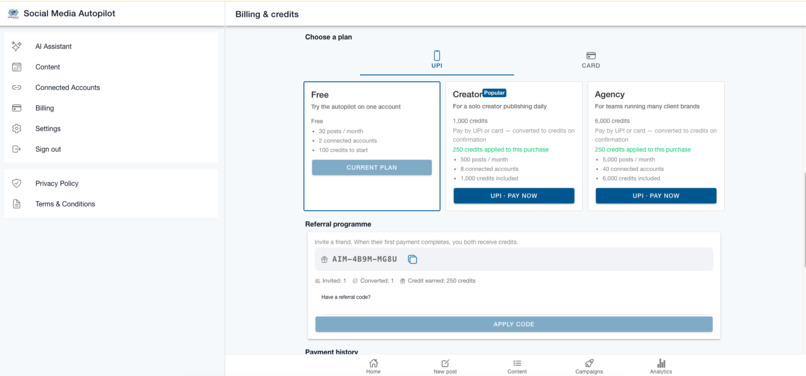The height and width of the screenshot is (376, 806).
Task: Switch to the UPI payment tab
Action: point(437,61)
